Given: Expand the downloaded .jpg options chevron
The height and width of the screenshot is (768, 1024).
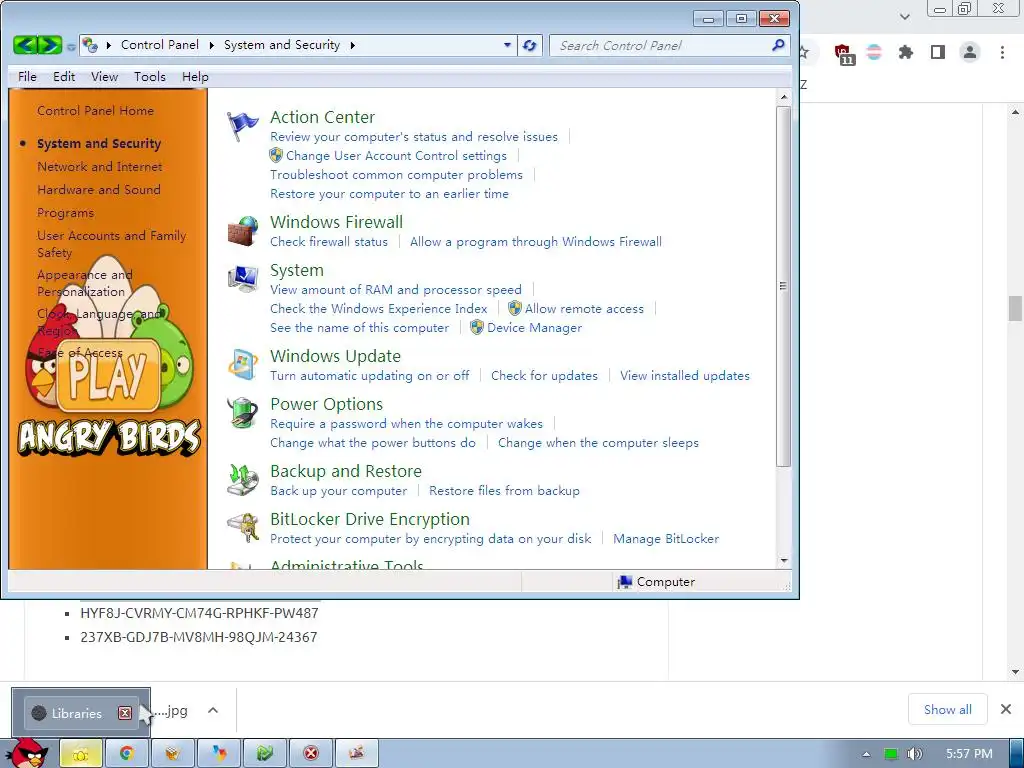Looking at the screenshot, I should click(x=213, y=711).
